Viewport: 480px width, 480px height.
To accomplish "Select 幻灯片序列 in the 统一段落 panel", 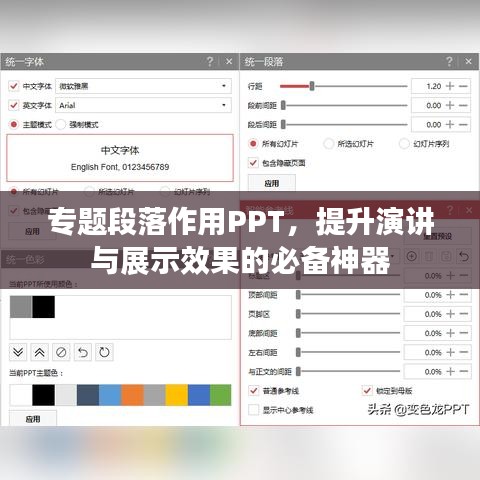I will pos(404,144).
